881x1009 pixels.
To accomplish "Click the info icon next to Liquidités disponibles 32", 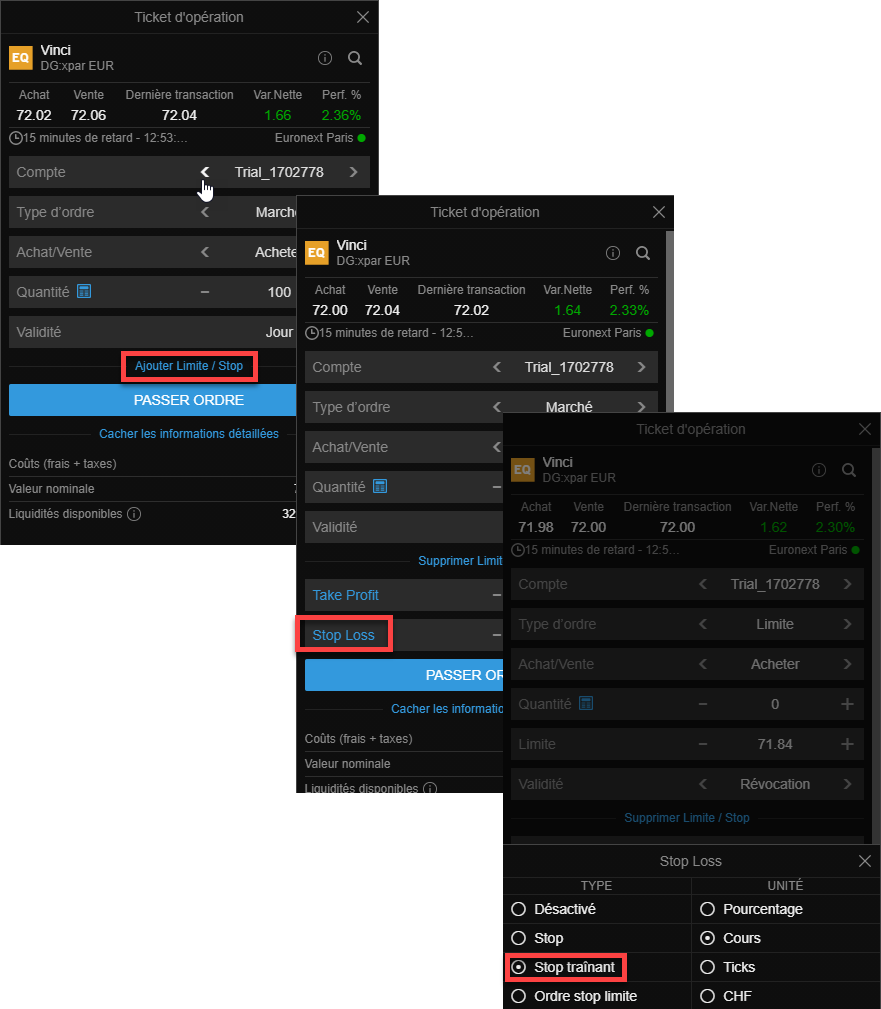I will click(134, 514).
